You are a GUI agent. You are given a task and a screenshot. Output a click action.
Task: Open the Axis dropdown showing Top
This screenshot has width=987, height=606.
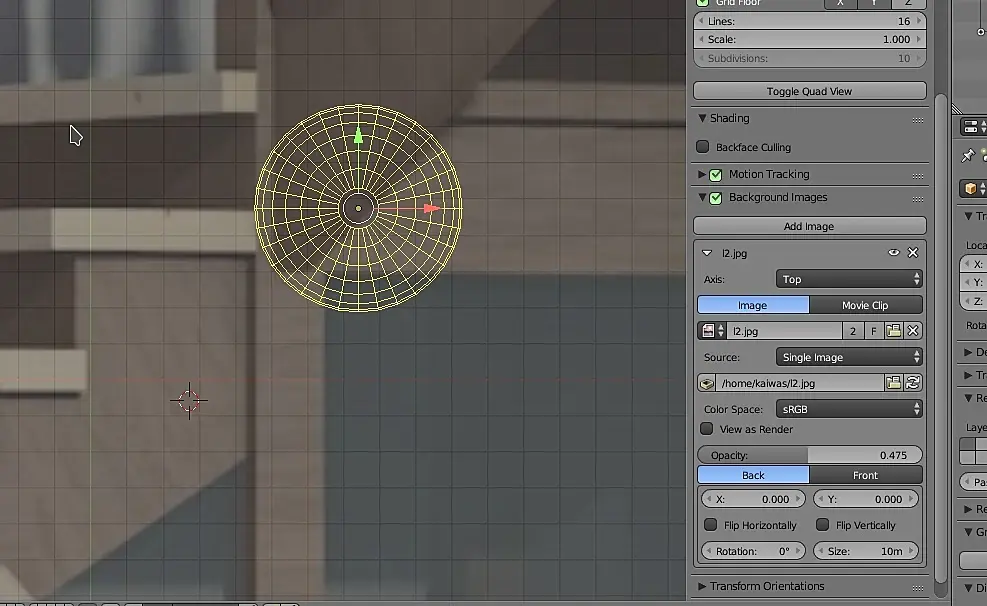pyautogui.click(x=849, y=279)
